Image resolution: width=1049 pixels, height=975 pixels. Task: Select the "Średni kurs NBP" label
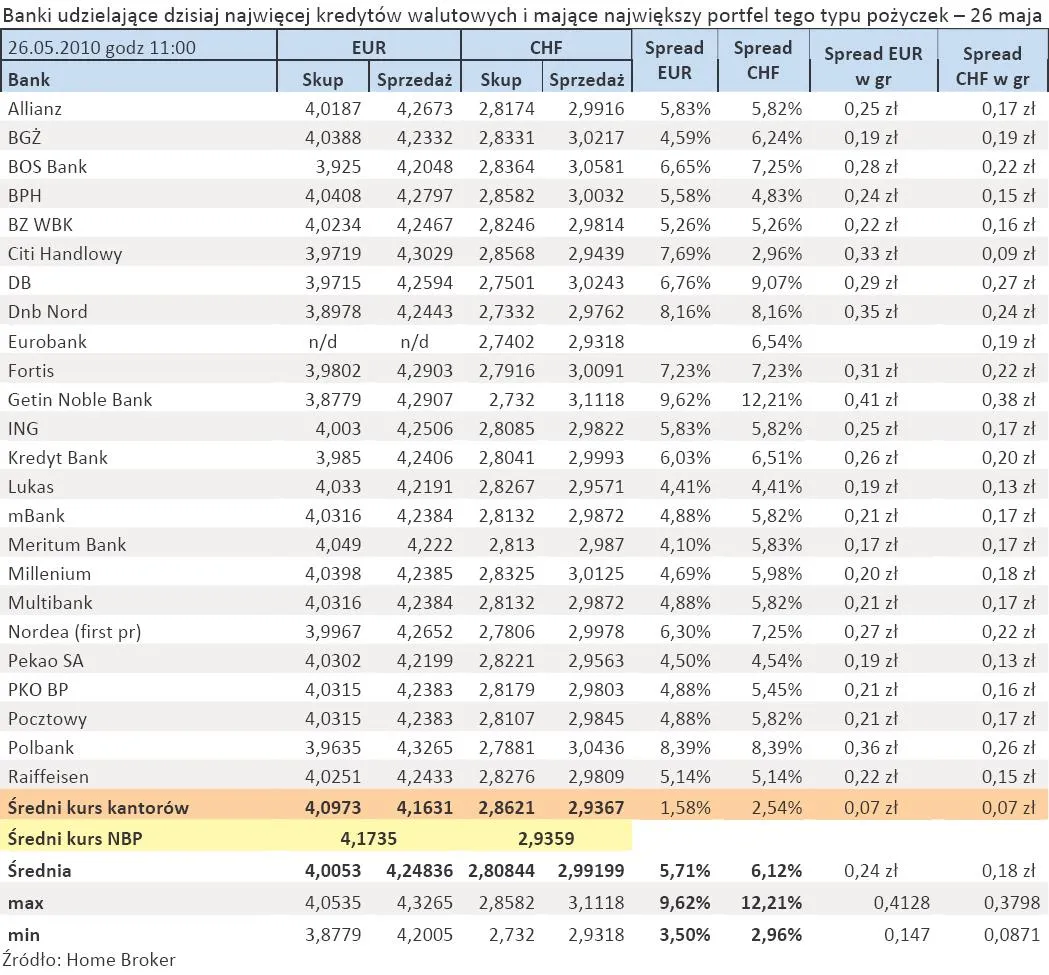coord(75,839)
